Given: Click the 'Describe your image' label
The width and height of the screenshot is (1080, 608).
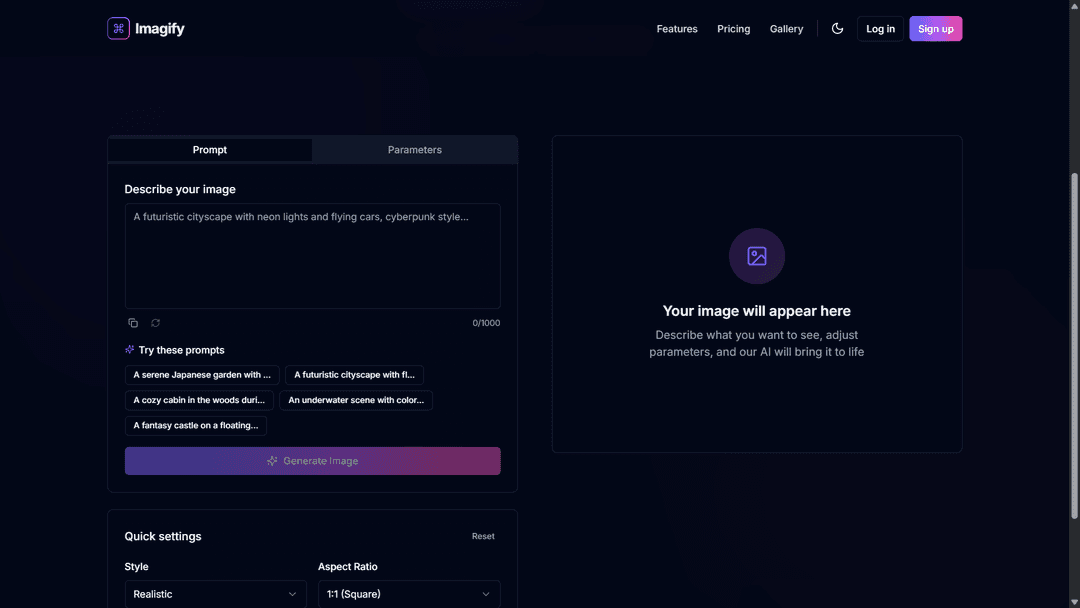Looking at the screenshot, I should click(180, 189).
